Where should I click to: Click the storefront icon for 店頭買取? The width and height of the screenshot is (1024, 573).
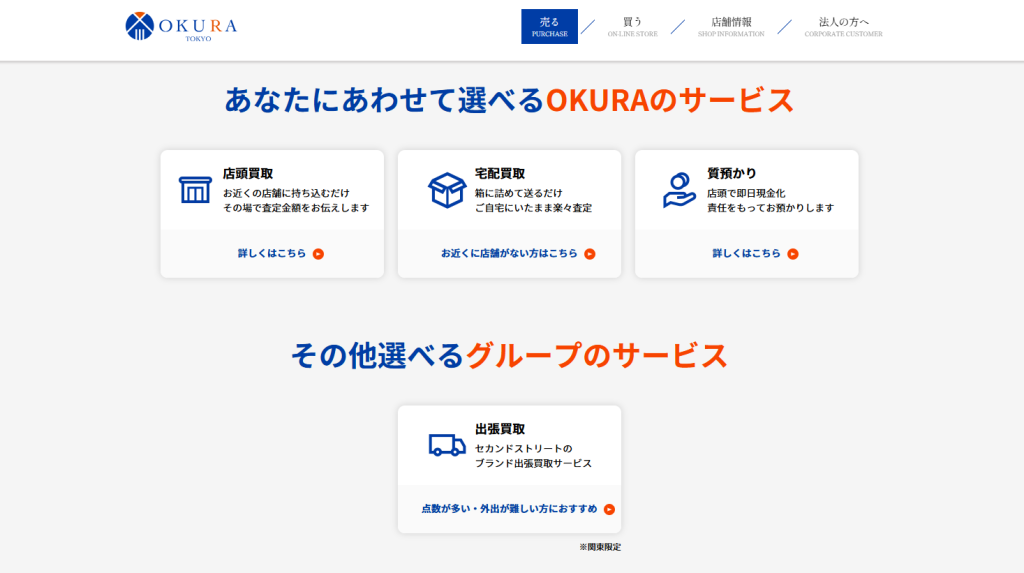click(195, 189)
